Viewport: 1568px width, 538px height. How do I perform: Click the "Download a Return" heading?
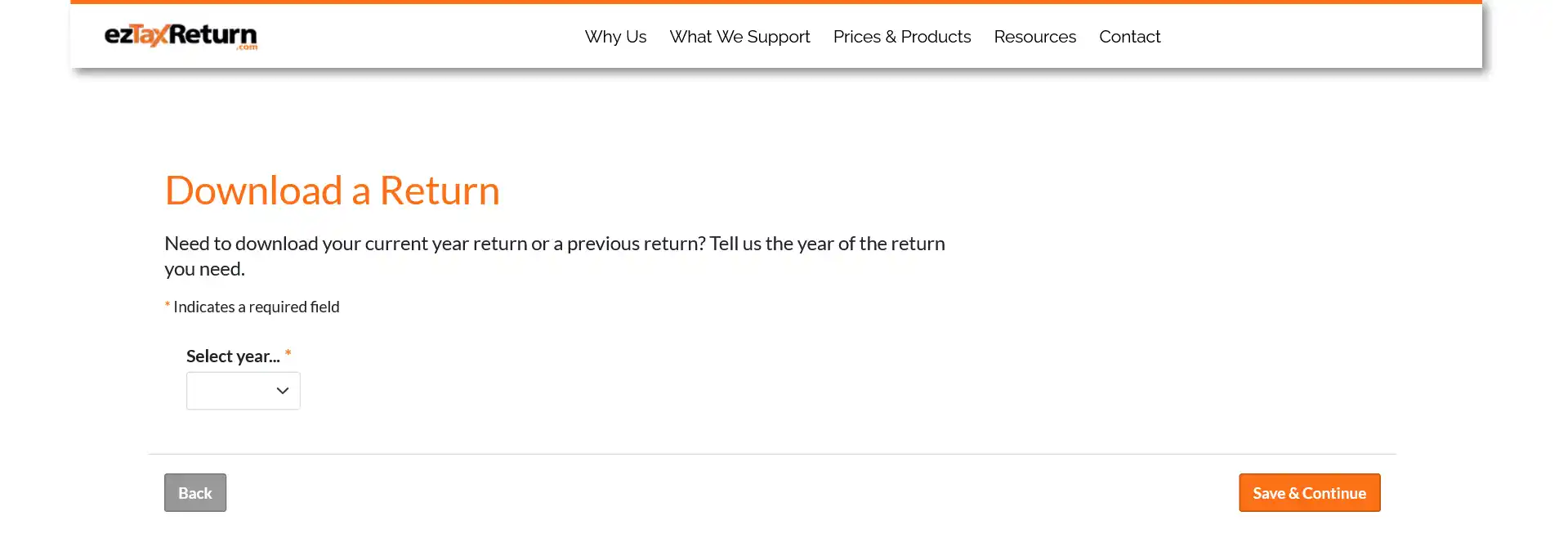332,191
